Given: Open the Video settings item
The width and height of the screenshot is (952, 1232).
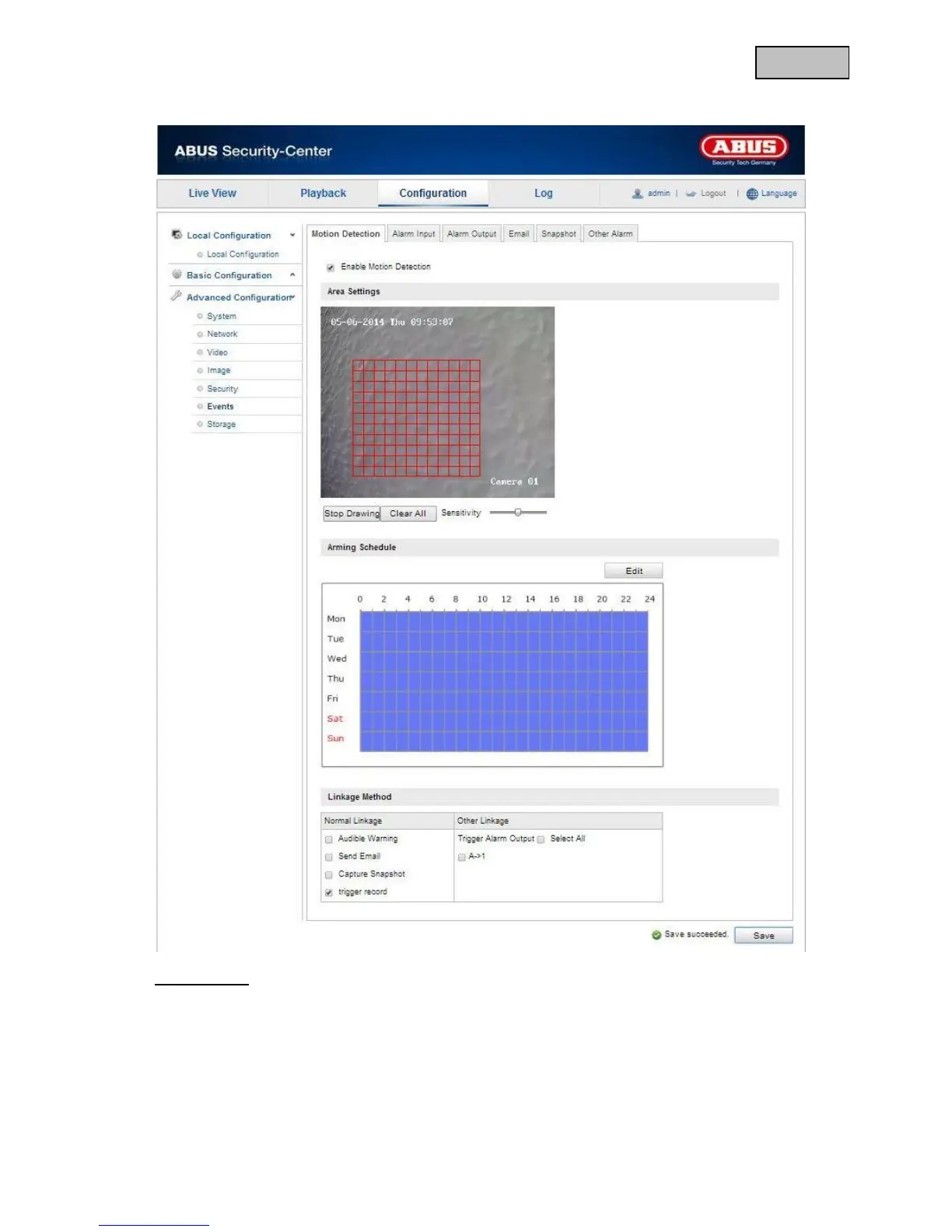Looking at the screenshot, I should pyautogui.click(x=217, y=353).
